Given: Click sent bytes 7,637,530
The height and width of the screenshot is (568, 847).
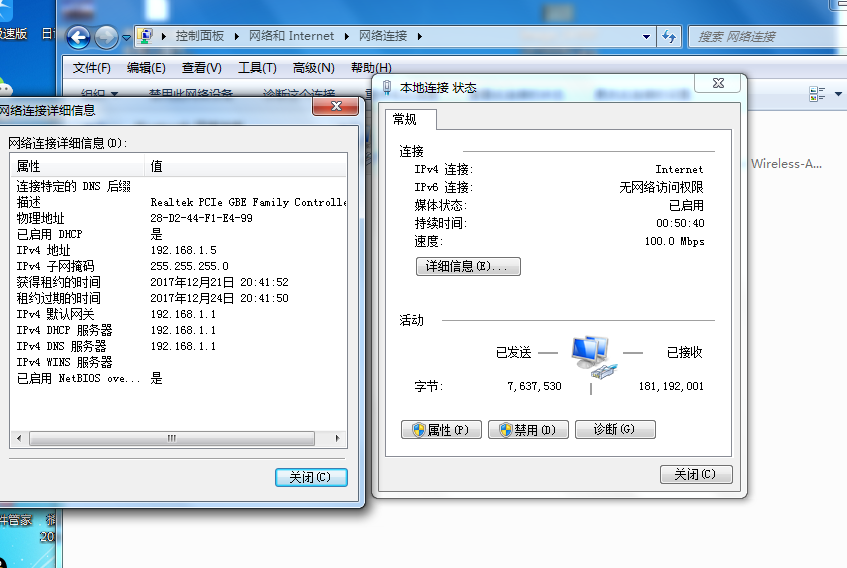Looking at the screenshot, I should (x=535, y=386).
